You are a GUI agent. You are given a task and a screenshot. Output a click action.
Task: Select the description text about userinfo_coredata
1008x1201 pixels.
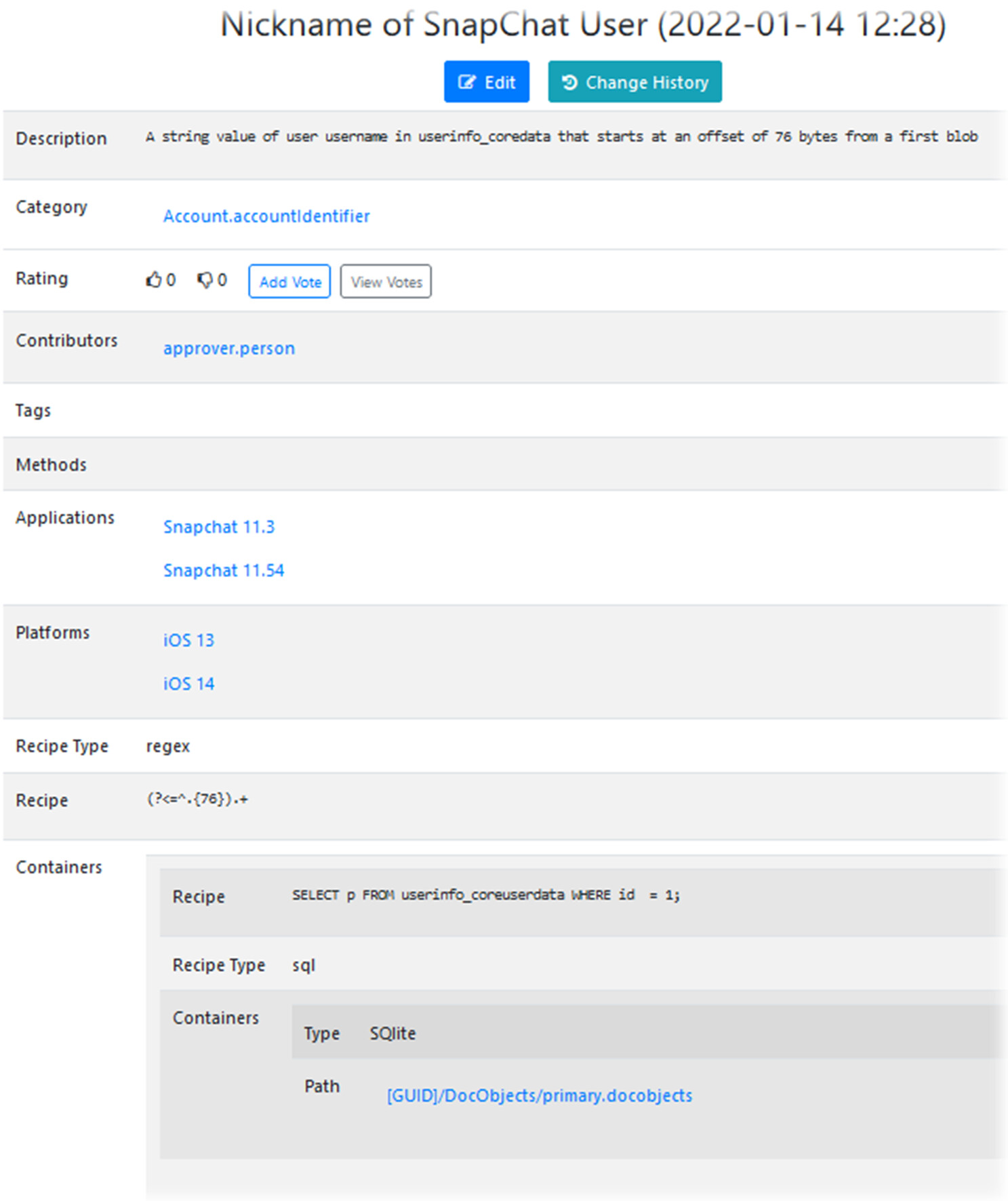[x=561, y=136]
